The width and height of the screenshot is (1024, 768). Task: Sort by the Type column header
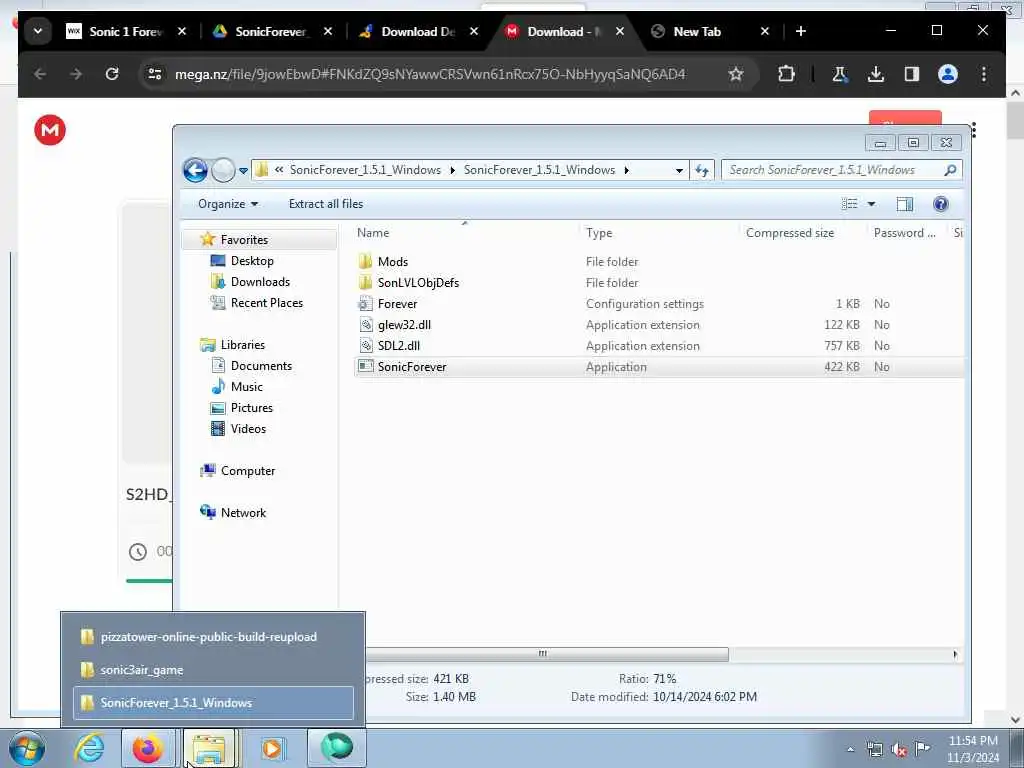(x=599, y=232)
